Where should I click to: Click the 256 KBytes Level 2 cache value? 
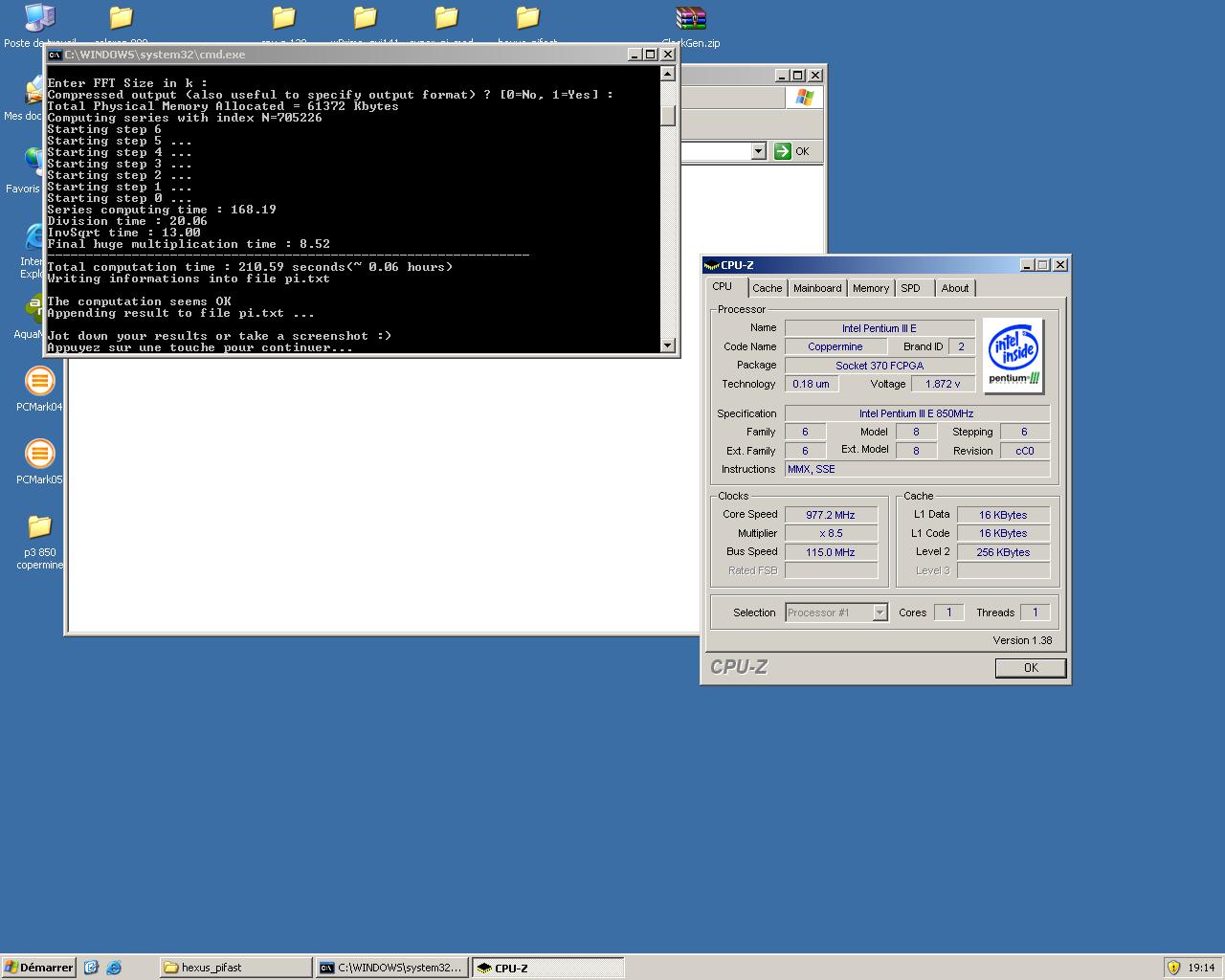click(1003, 552)
